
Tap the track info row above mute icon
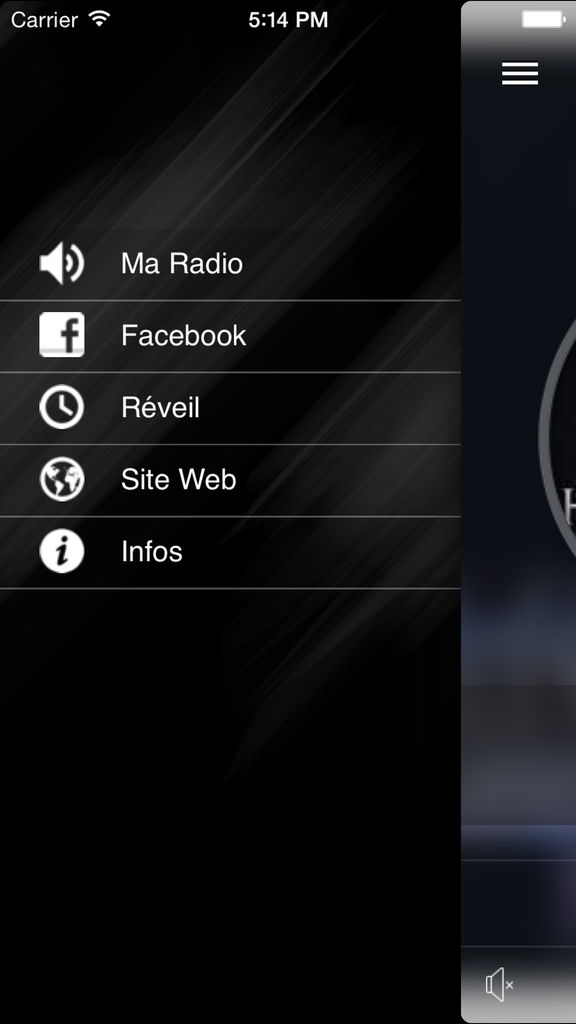(x=519, y=903)
